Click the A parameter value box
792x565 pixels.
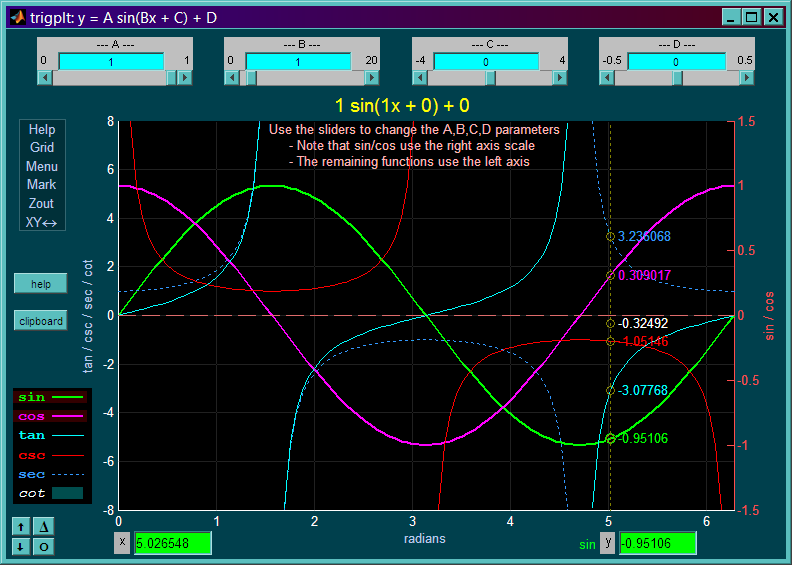pos(111,62)
